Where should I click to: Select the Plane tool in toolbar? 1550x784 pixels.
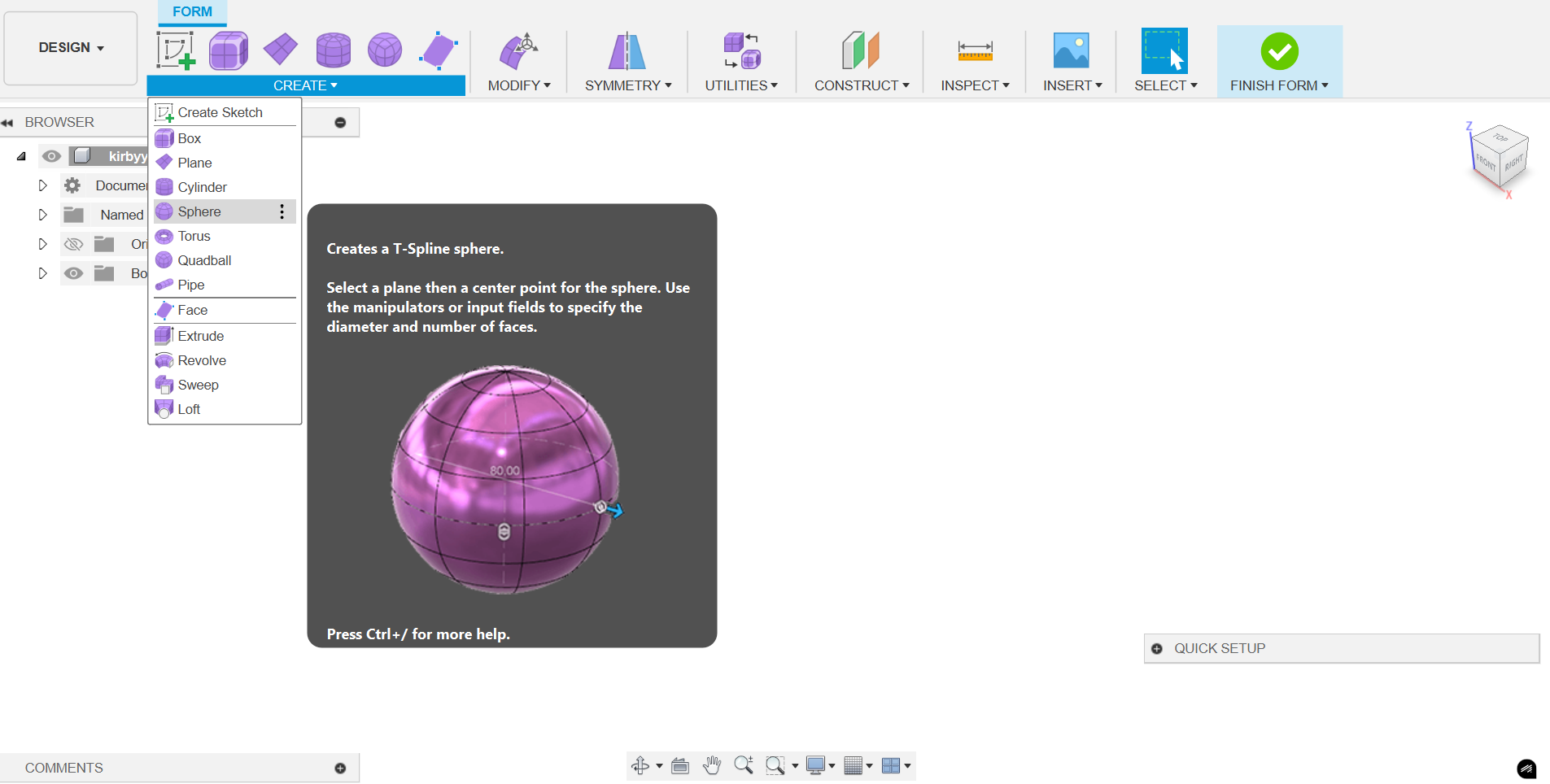[x=281, y=50]
